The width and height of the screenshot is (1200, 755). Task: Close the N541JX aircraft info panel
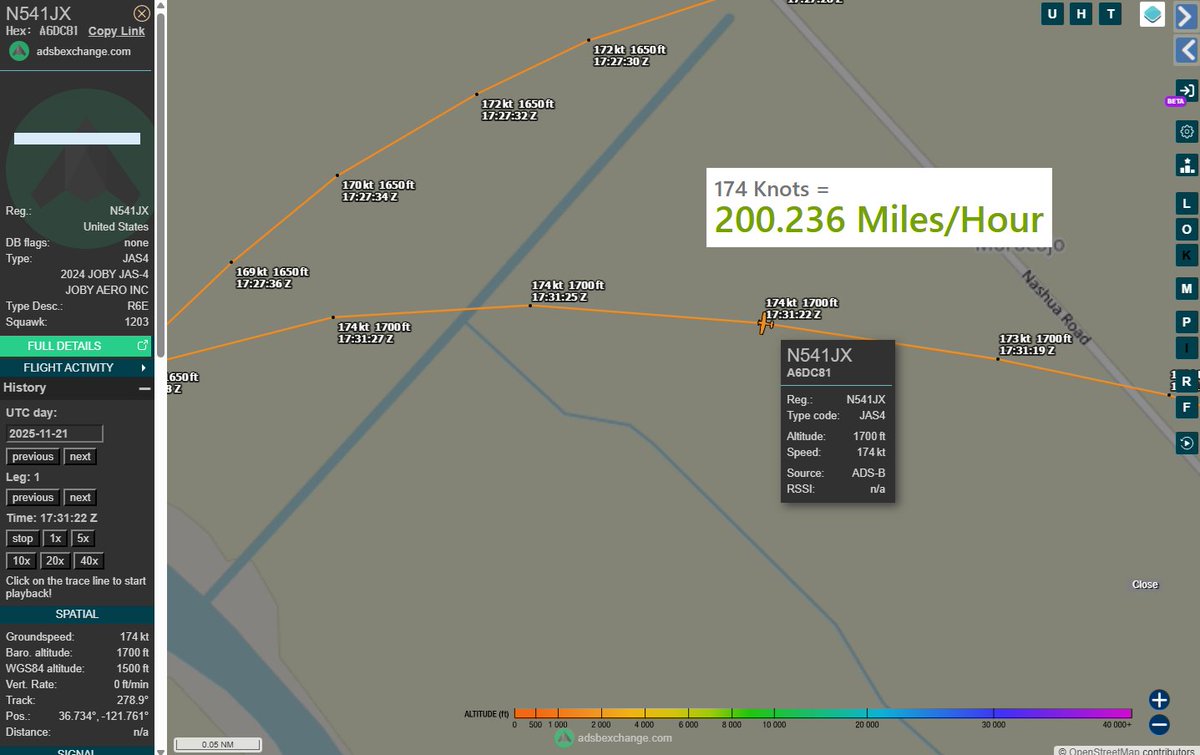(x=142, y=14)
